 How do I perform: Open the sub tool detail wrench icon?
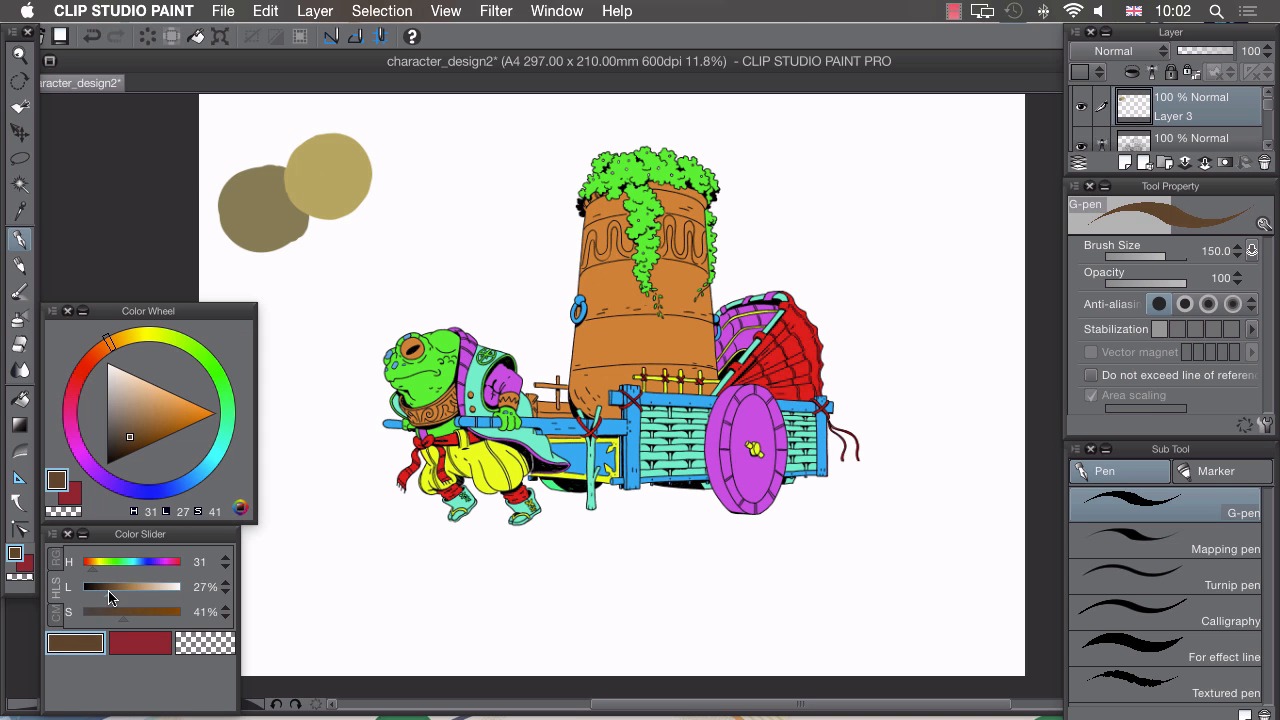1266,425
